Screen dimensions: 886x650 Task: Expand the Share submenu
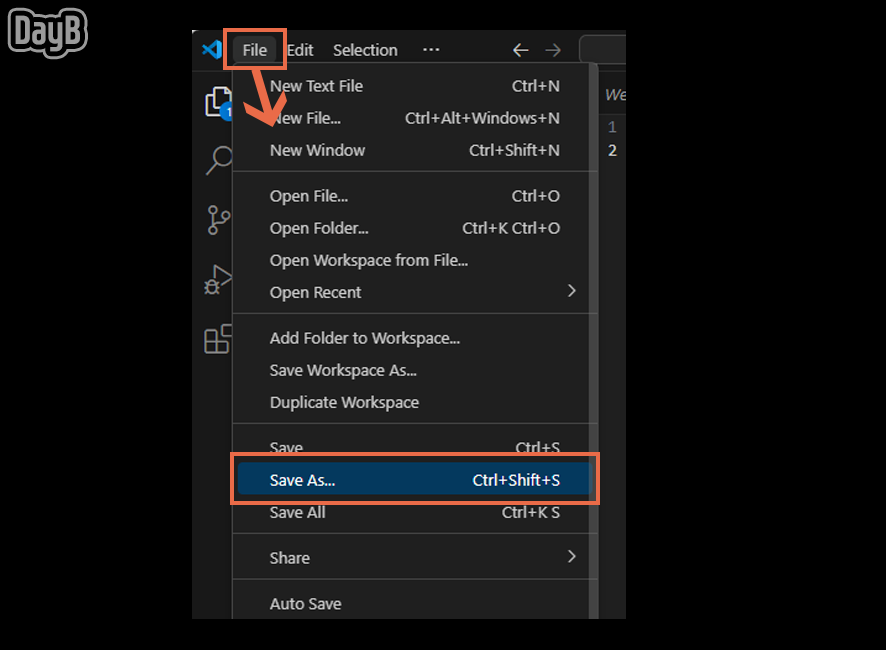tap(290, 557)
